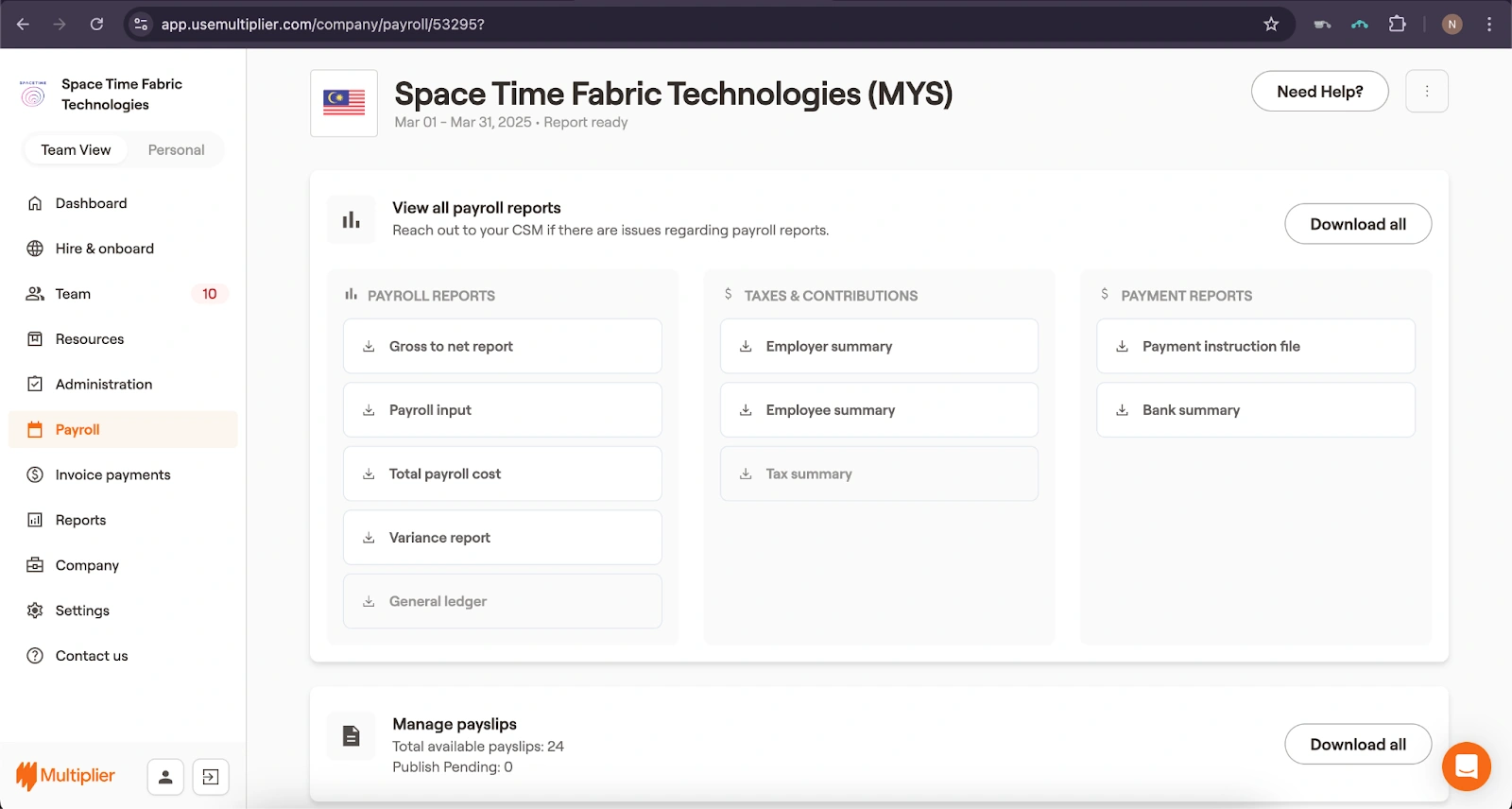Image resolution: width=1512 pixels, height=809 pixels.
Task: Click download icon of Gross to net report
Action: point(369,347)
